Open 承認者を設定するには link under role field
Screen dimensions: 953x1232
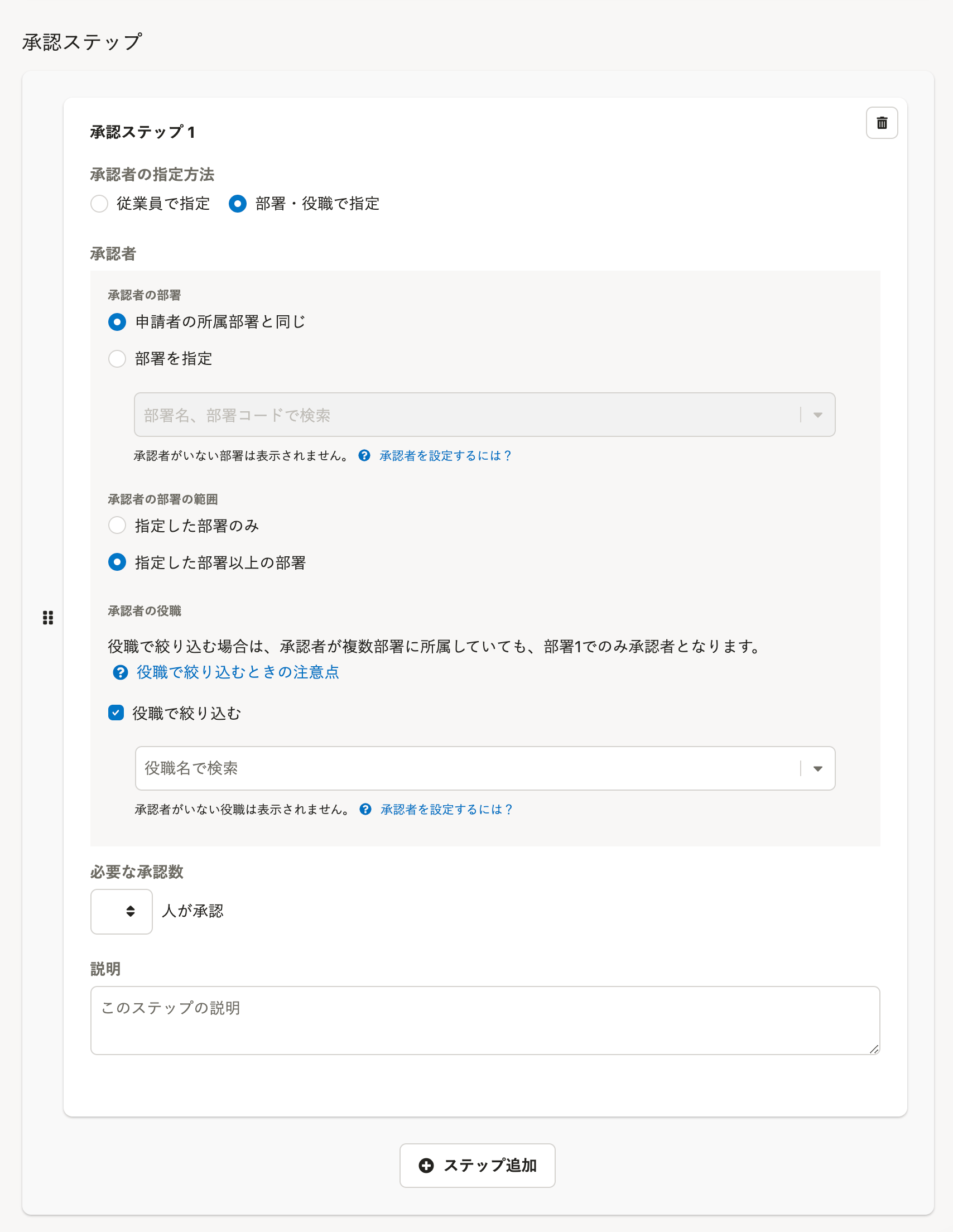pos(446,810)
